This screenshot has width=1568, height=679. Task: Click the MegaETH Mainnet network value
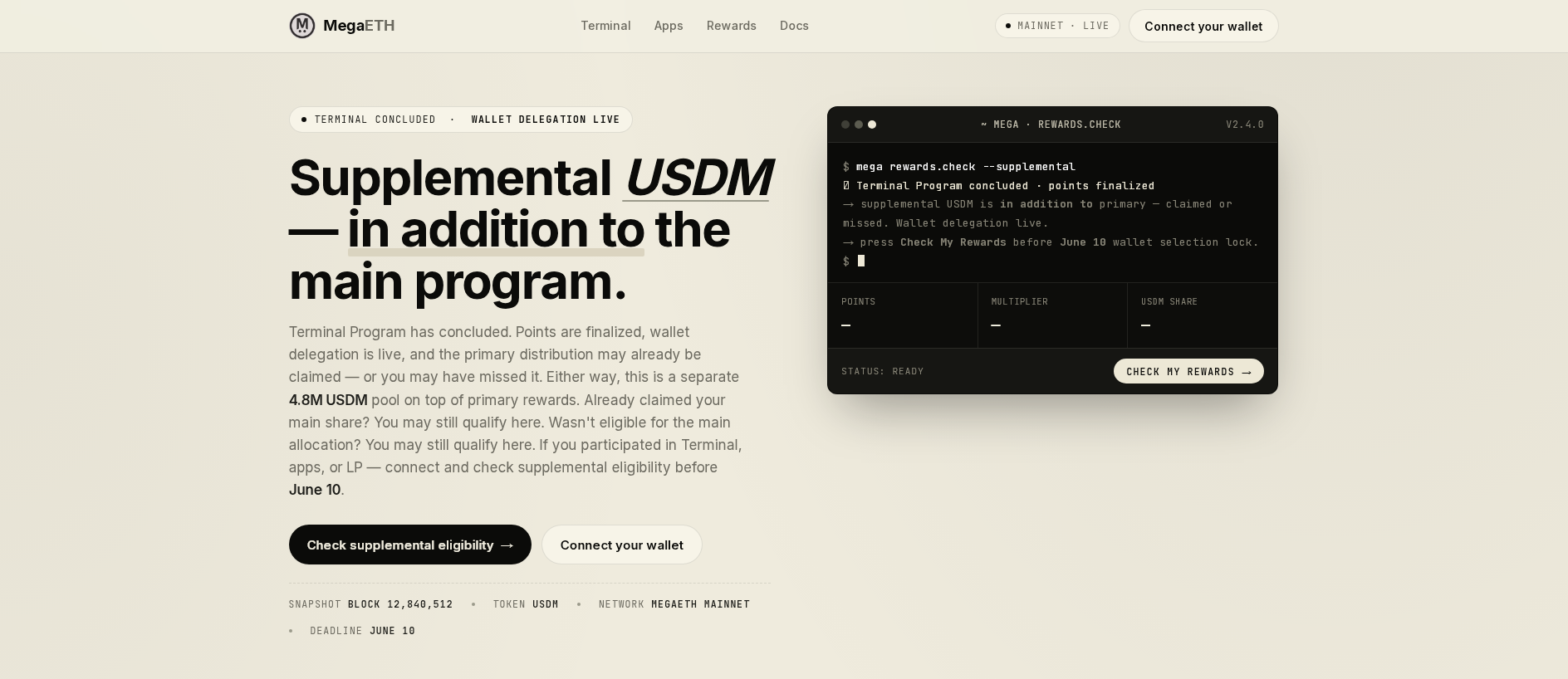[x=701, y=604]
